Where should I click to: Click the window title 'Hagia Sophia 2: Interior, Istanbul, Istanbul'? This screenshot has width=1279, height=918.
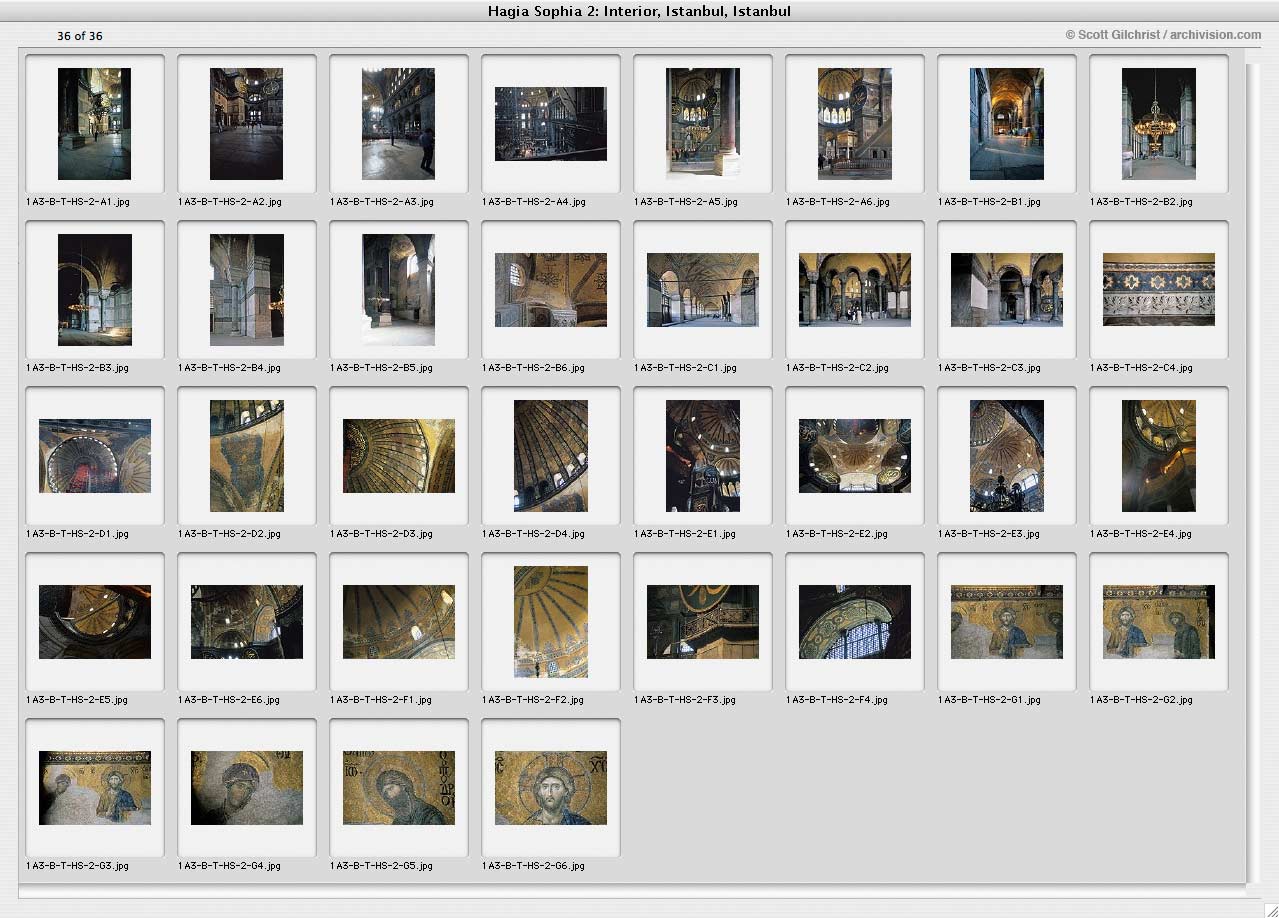(640, 11)
